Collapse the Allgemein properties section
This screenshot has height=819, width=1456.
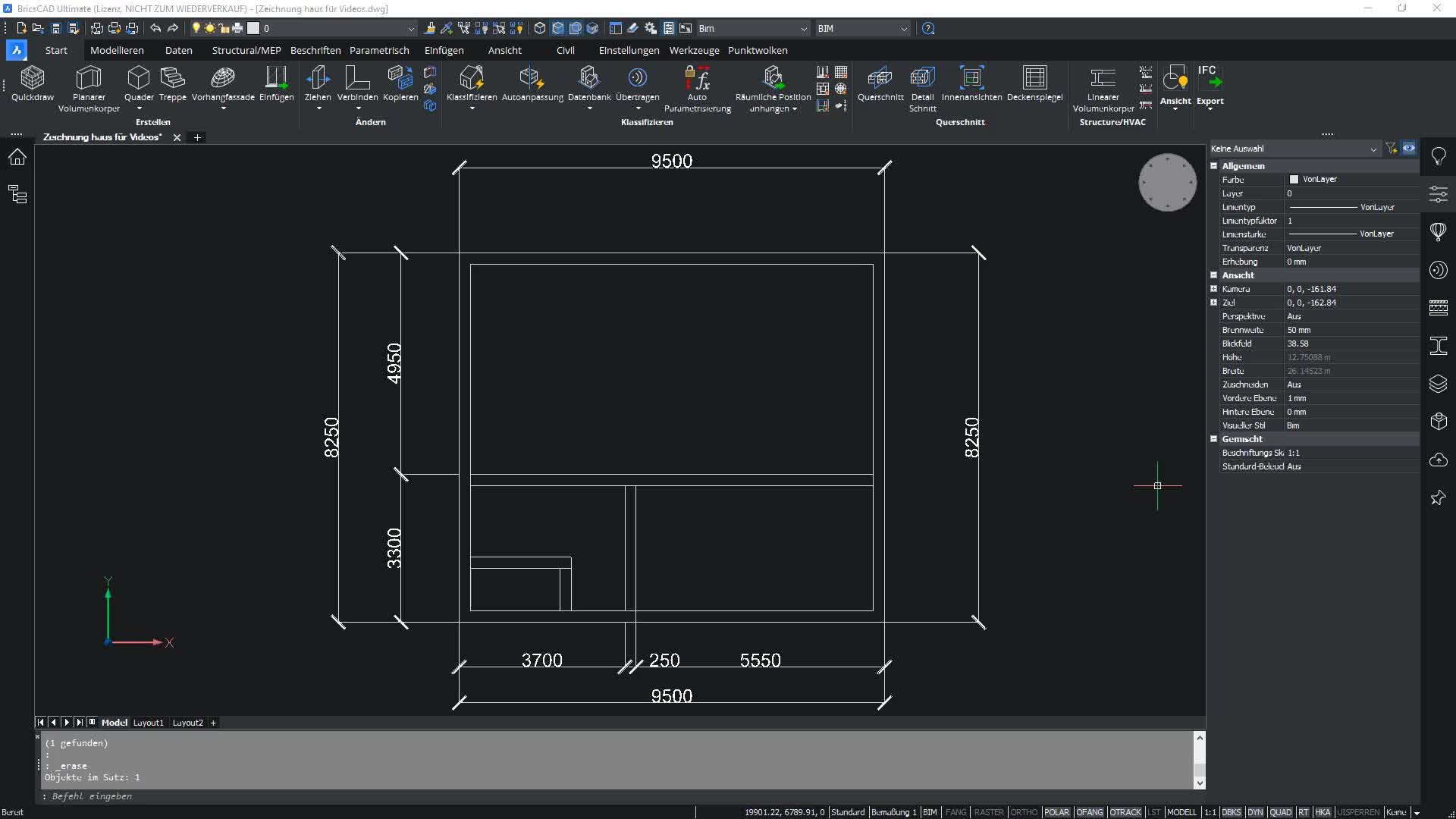[1213, 166]
